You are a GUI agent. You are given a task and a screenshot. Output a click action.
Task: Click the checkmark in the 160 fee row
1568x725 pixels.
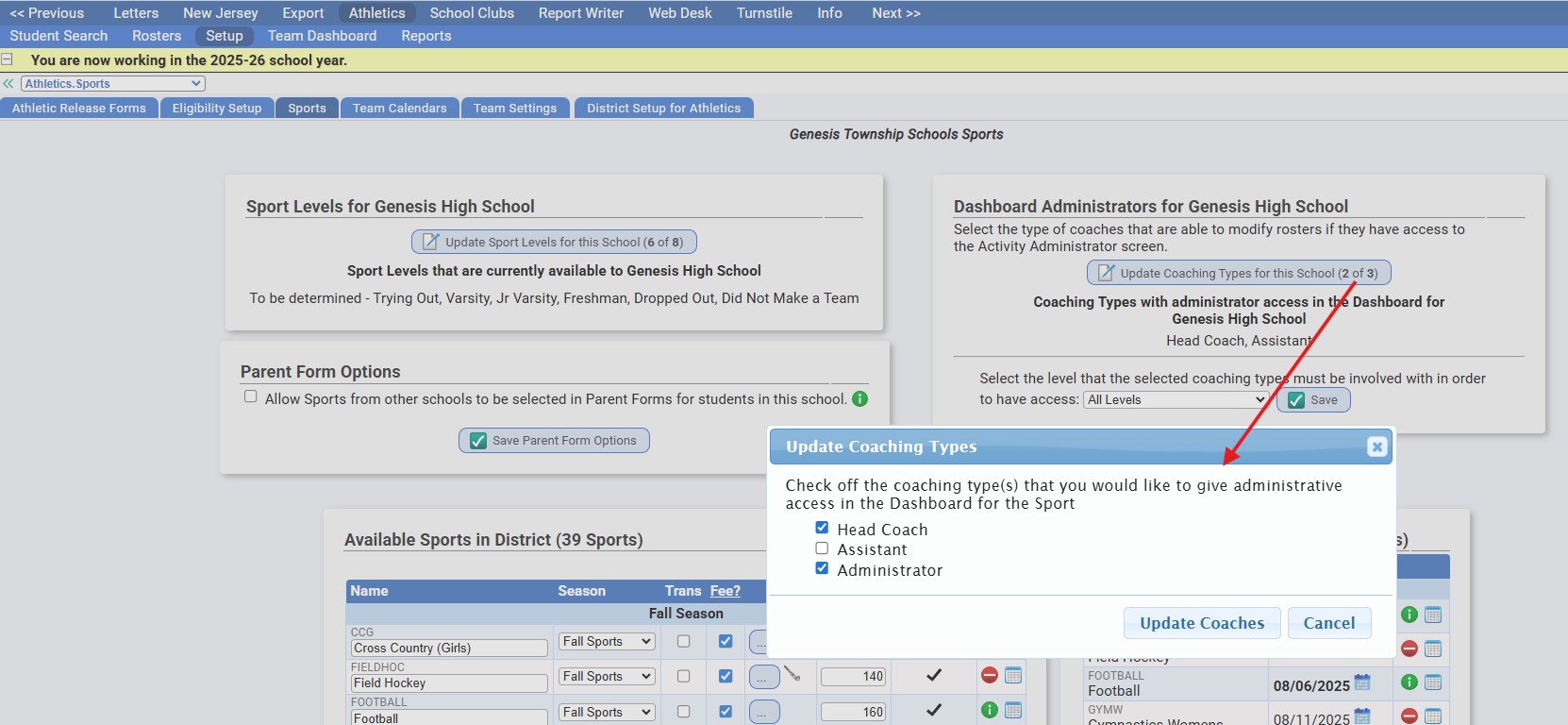tap(934, 710)
